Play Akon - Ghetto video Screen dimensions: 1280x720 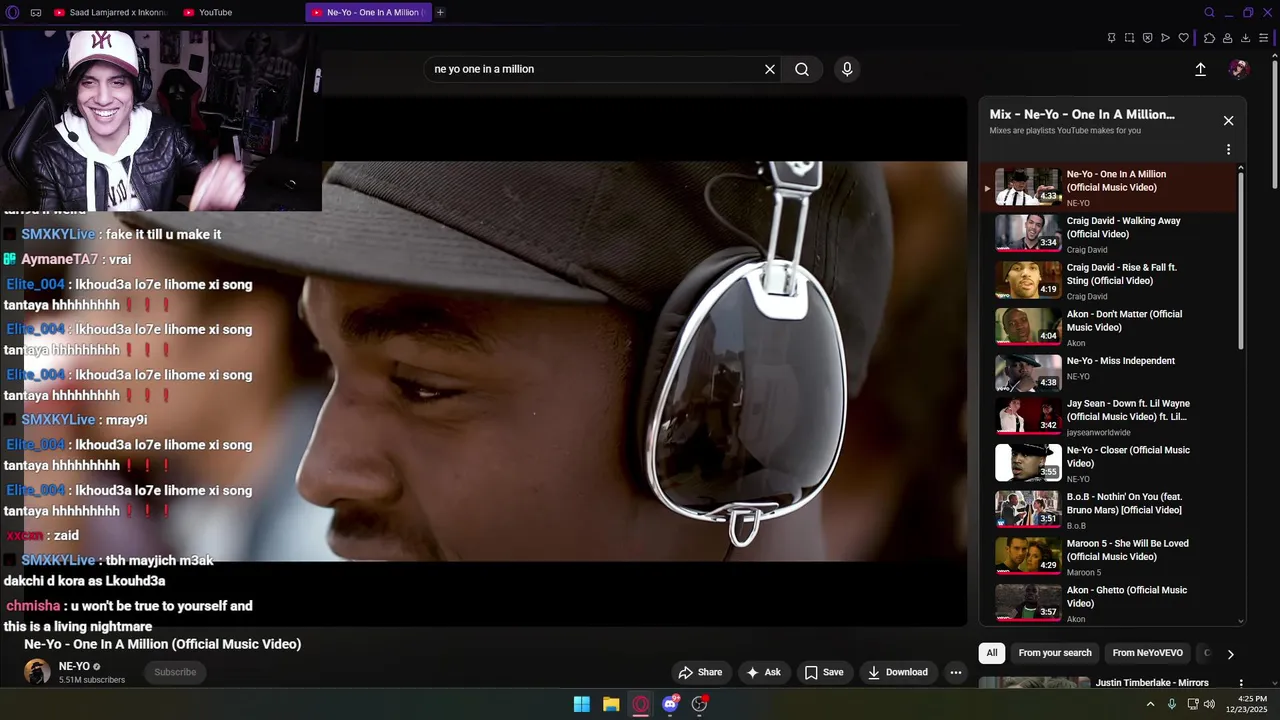click(x=1110, y=603)
